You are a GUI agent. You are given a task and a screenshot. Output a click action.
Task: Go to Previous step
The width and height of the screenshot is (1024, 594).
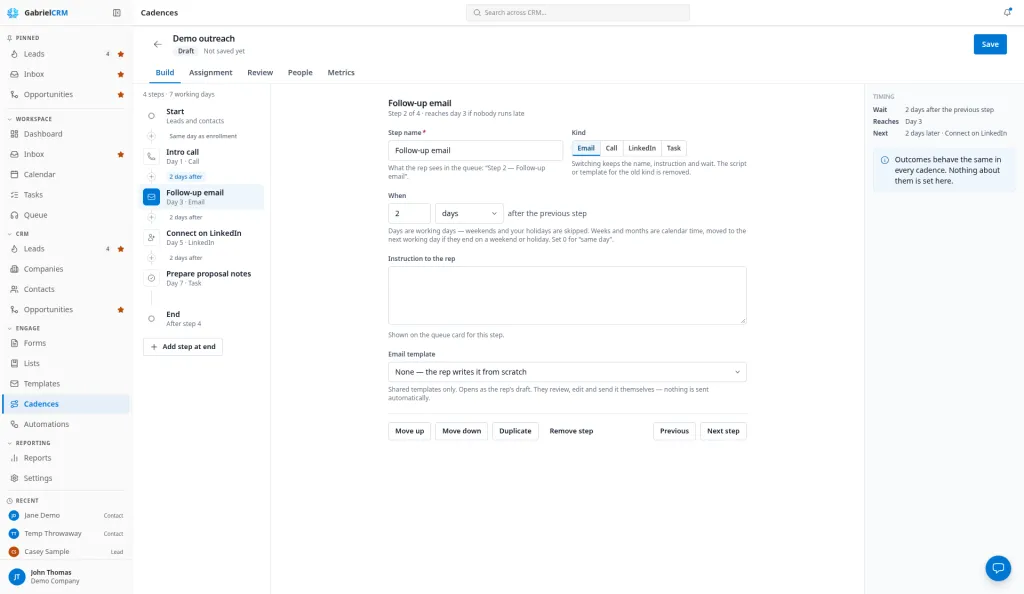[674, 431]
